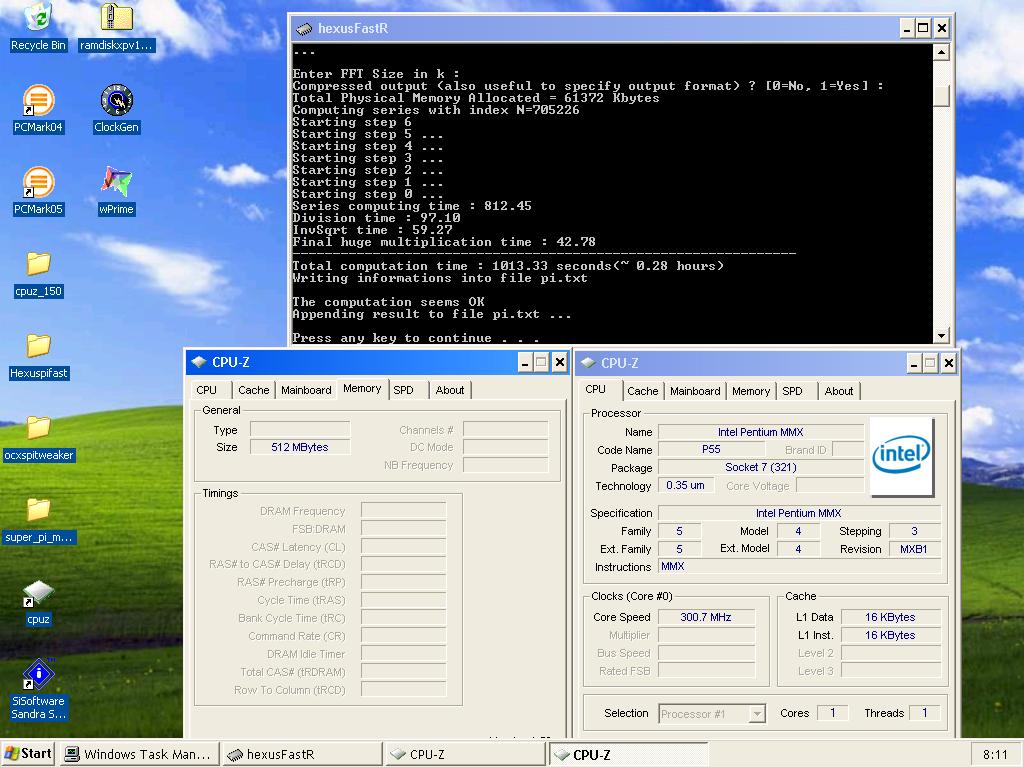The image size is (1024, 768).
Task: Expand the Processor #1 selection dropdown
Action: [x=757, y=714]
